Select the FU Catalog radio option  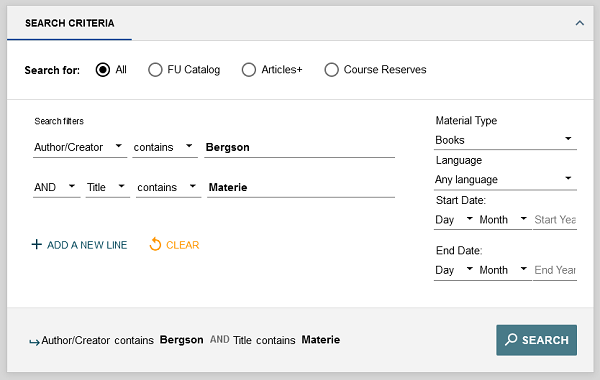click(x=155, y=70)
